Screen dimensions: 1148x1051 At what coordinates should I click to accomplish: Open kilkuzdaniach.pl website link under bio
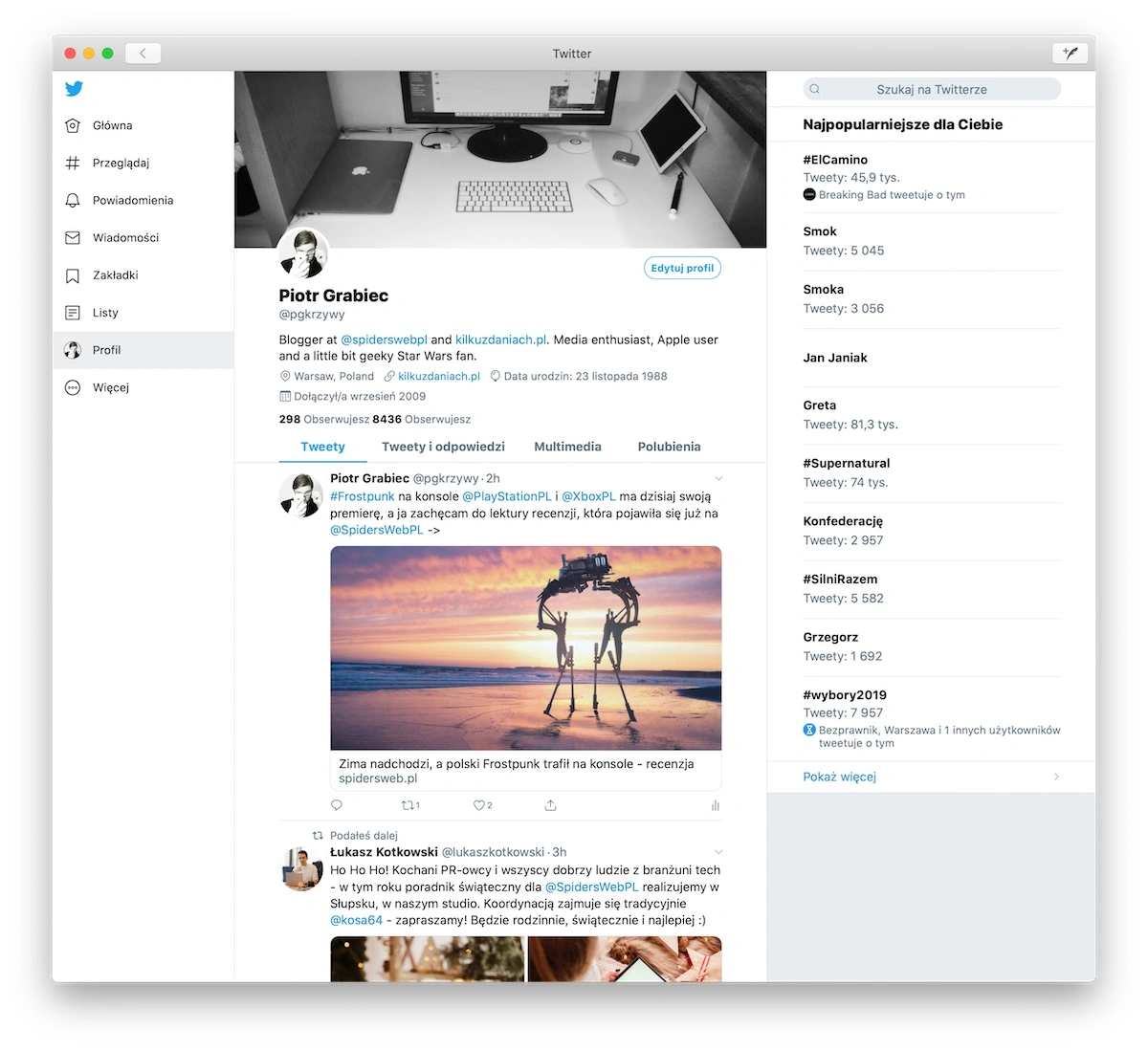(439, 376)
